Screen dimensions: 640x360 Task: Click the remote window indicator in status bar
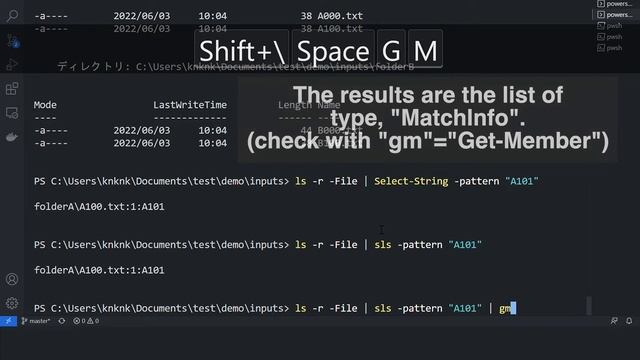(8, 321)
